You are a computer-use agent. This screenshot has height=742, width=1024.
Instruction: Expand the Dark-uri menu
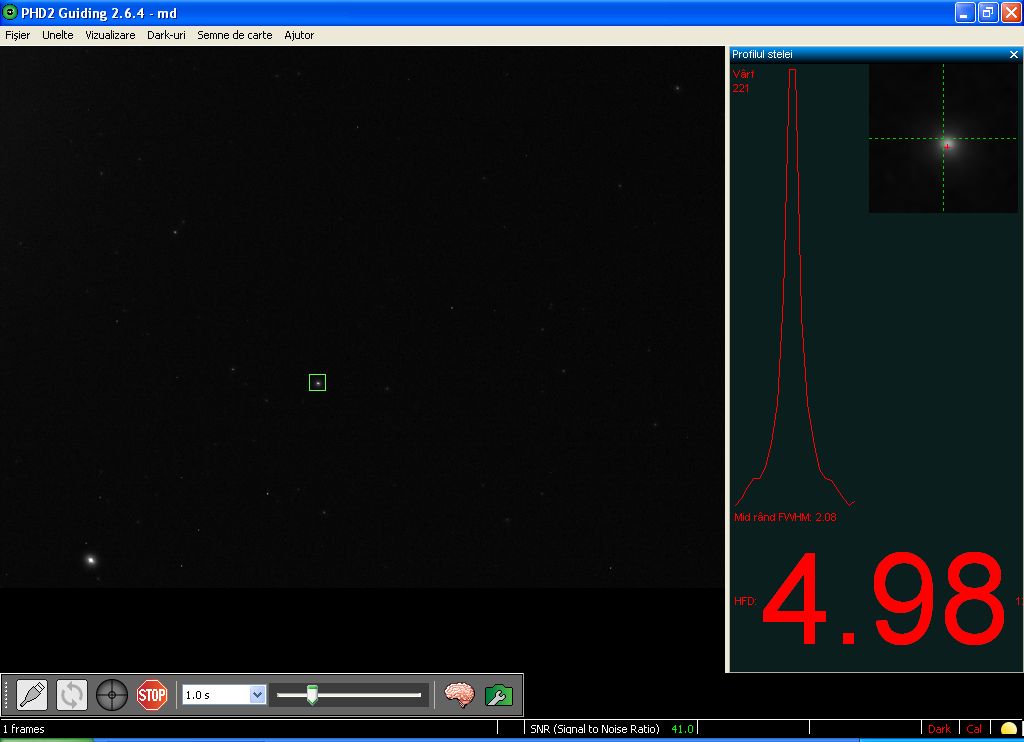[166, 35]
